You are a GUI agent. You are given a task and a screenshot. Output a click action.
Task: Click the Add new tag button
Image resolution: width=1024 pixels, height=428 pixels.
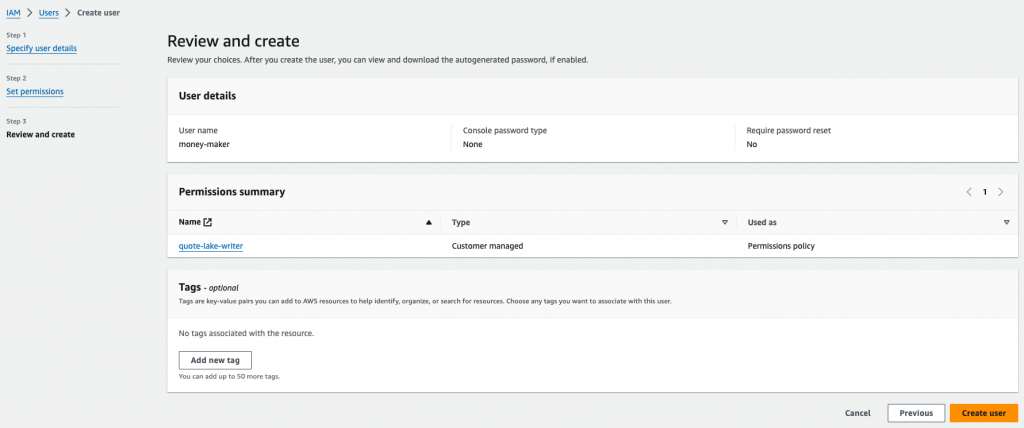215,360
